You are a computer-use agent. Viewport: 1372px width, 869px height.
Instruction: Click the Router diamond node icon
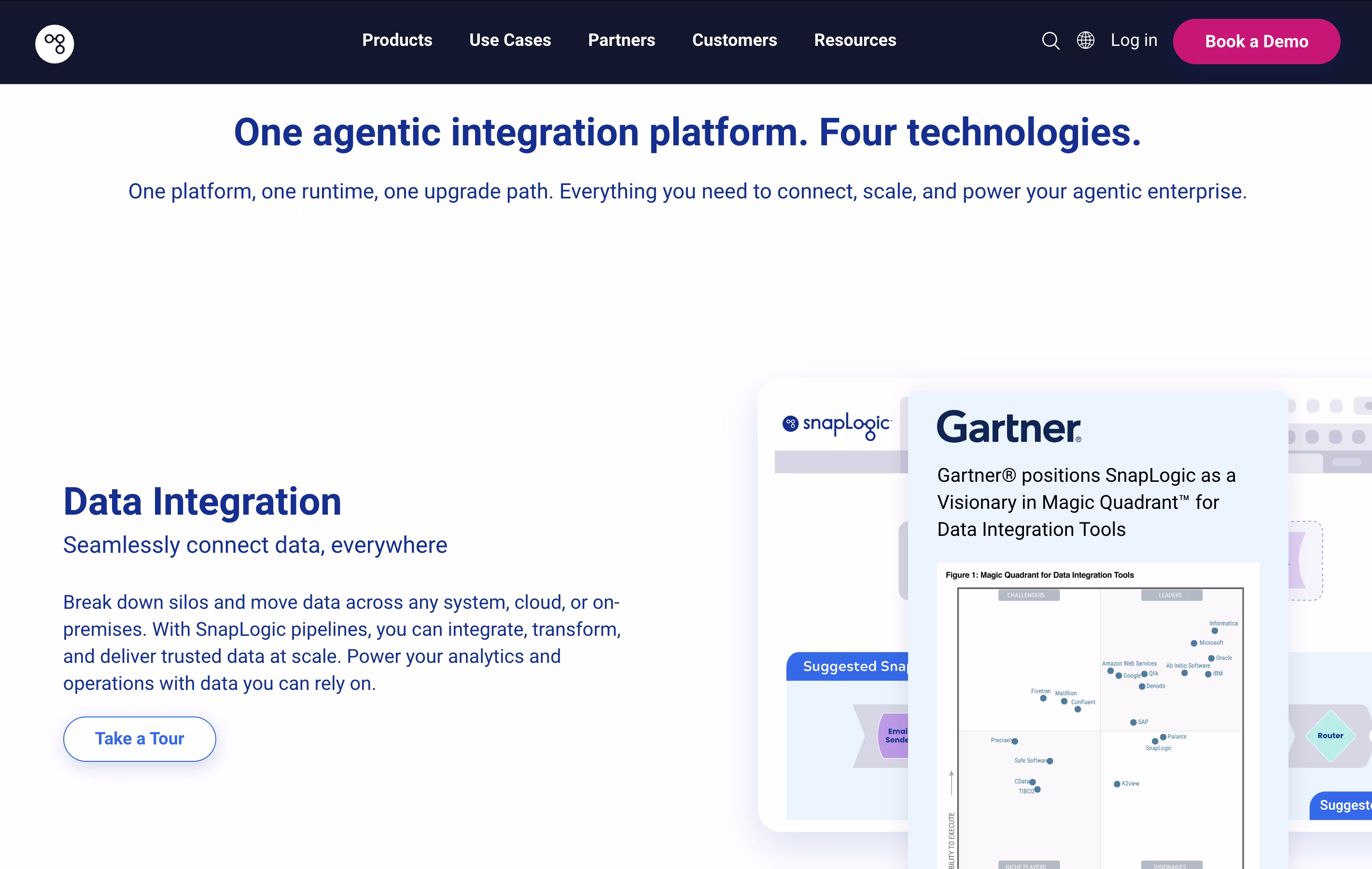pos(1330,736)
